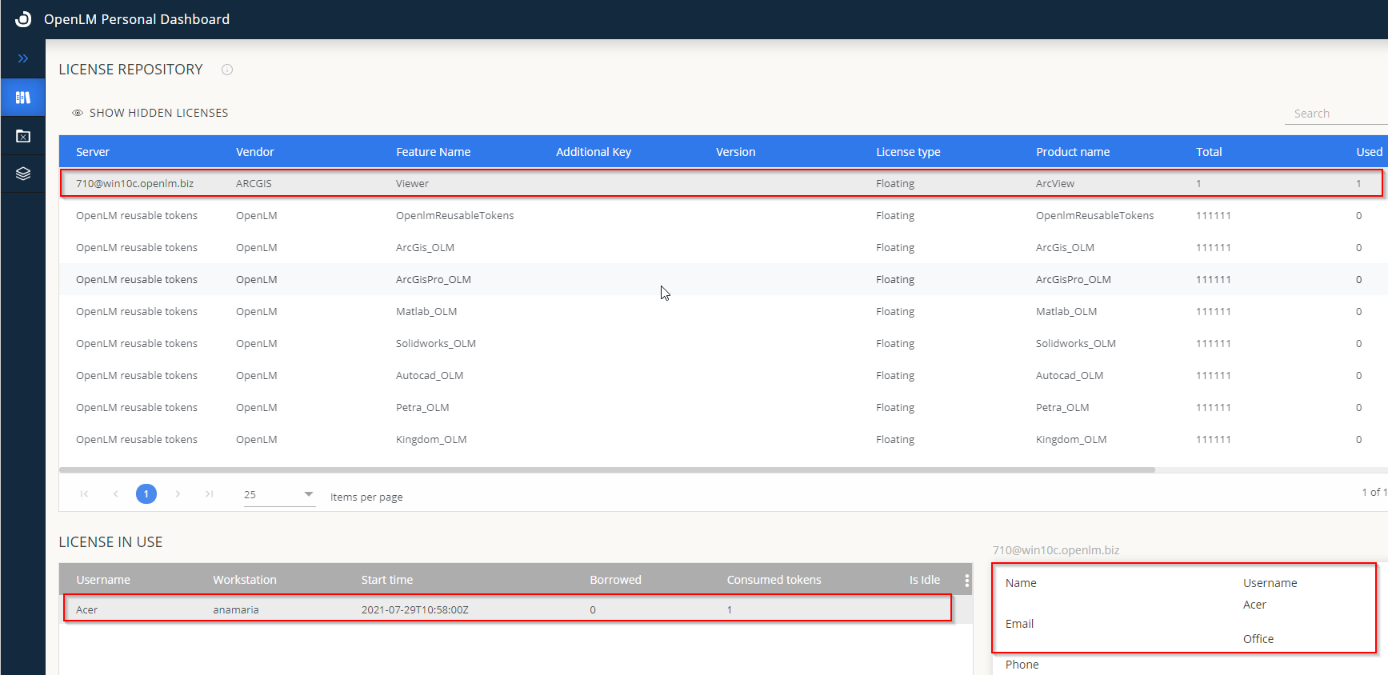Image resolution: width=1388 pixels, height=675 pixels.
Task: Click the previous page chevron control
Action: pyautogui.click(x=115, y=493)
